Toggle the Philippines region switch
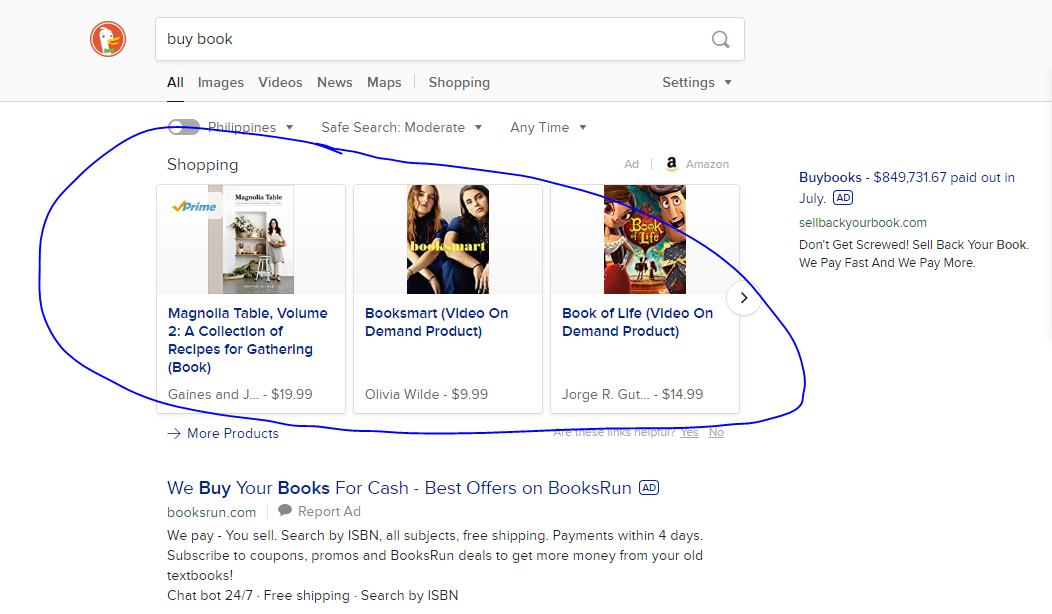Viewport: 1052px width, 614px height. pyautogui.click(x=184, y=127)
